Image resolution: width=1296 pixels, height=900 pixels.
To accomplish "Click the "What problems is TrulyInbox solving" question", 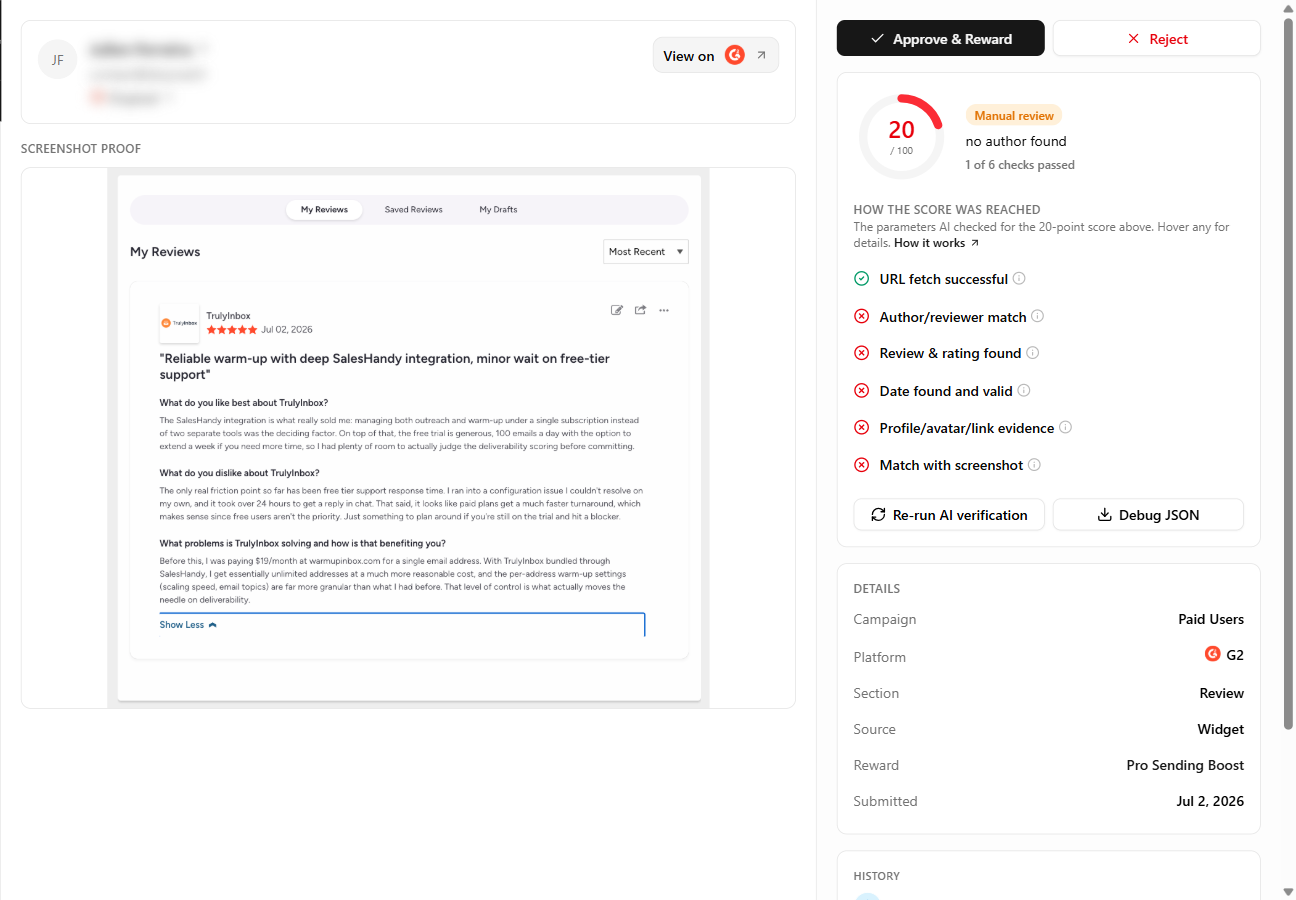I will coord(303,543).
